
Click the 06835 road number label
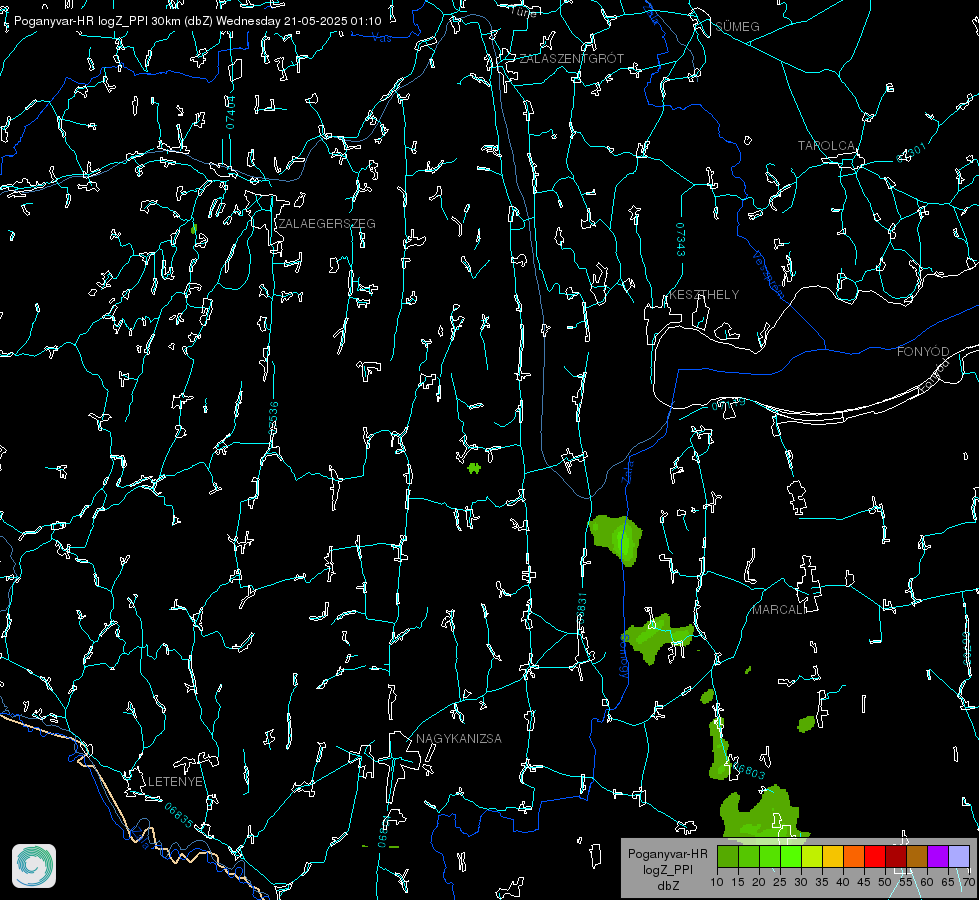click(x=179, y=816)
